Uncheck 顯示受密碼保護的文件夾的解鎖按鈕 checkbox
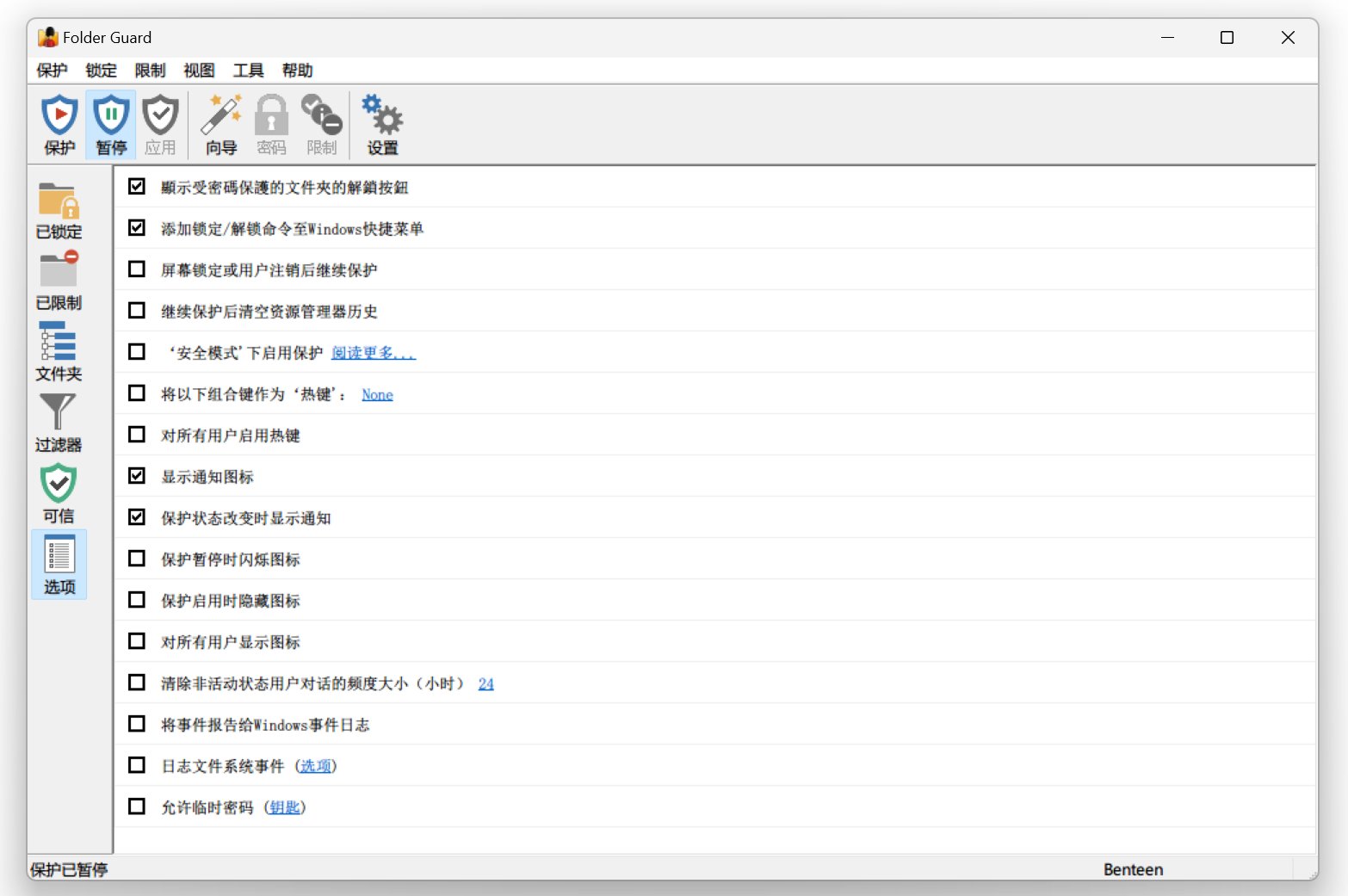 [x=137, y=186]
